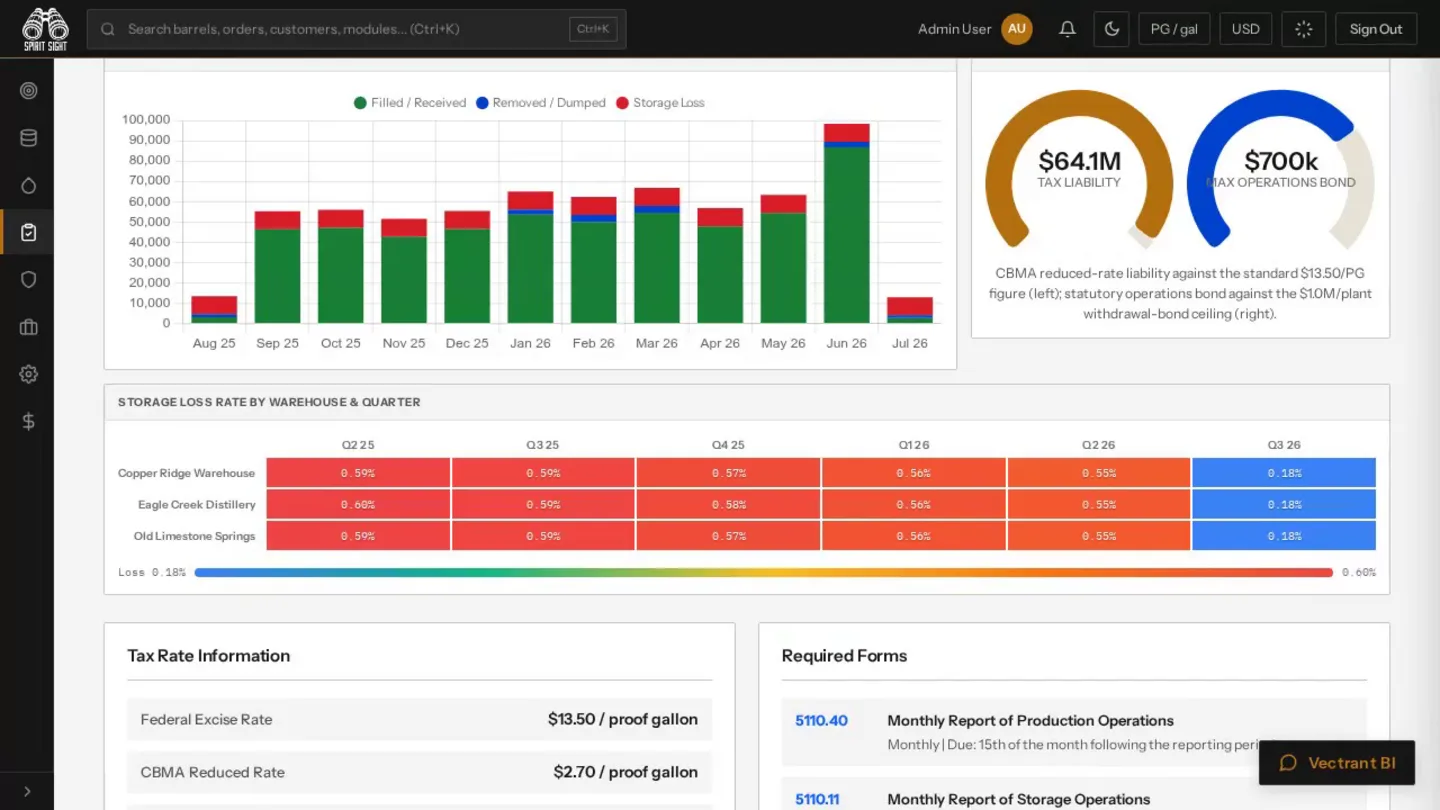Click the Sign Out button

[1376, 29]
